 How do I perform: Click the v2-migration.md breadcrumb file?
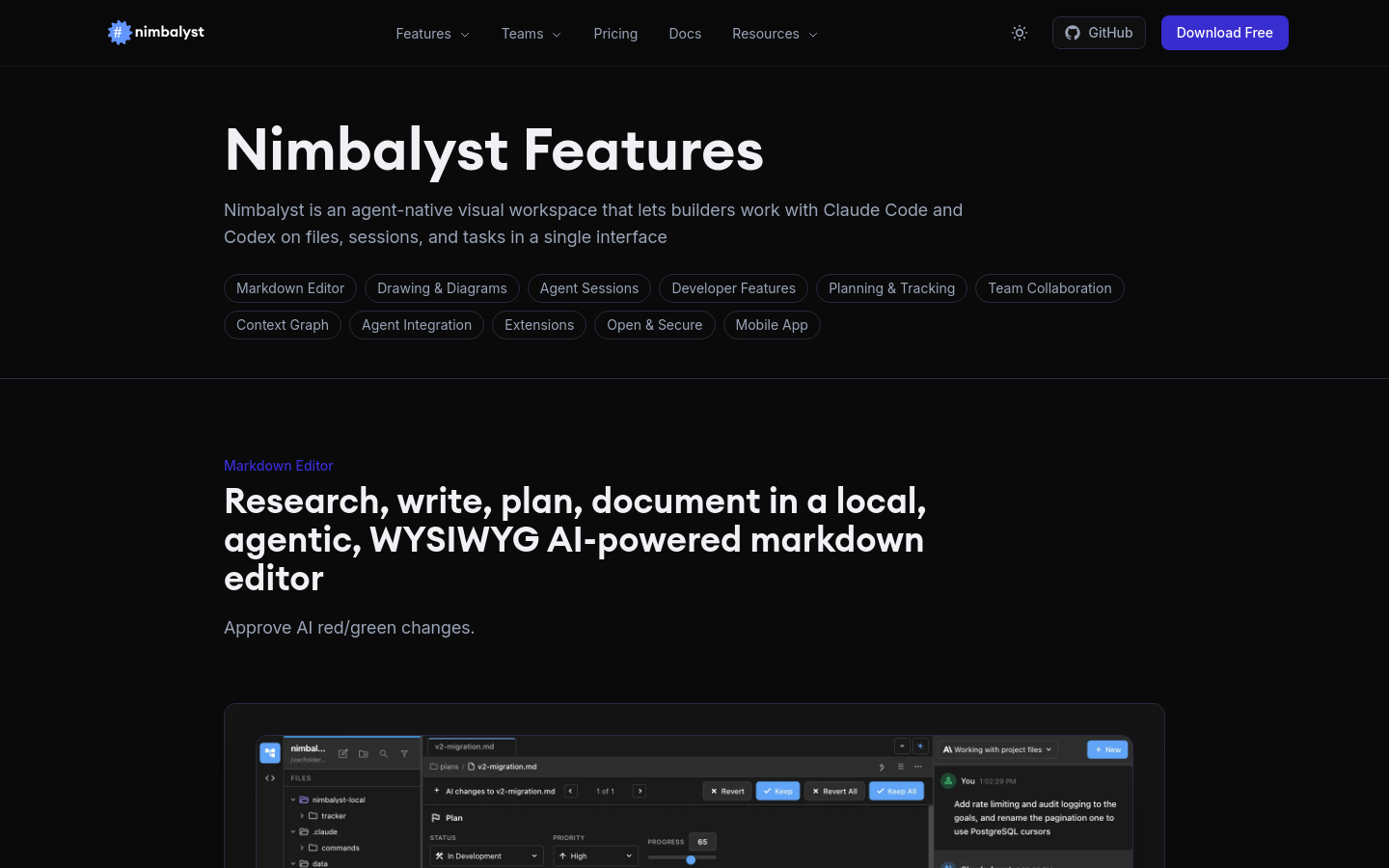click(x=503, y=767)
